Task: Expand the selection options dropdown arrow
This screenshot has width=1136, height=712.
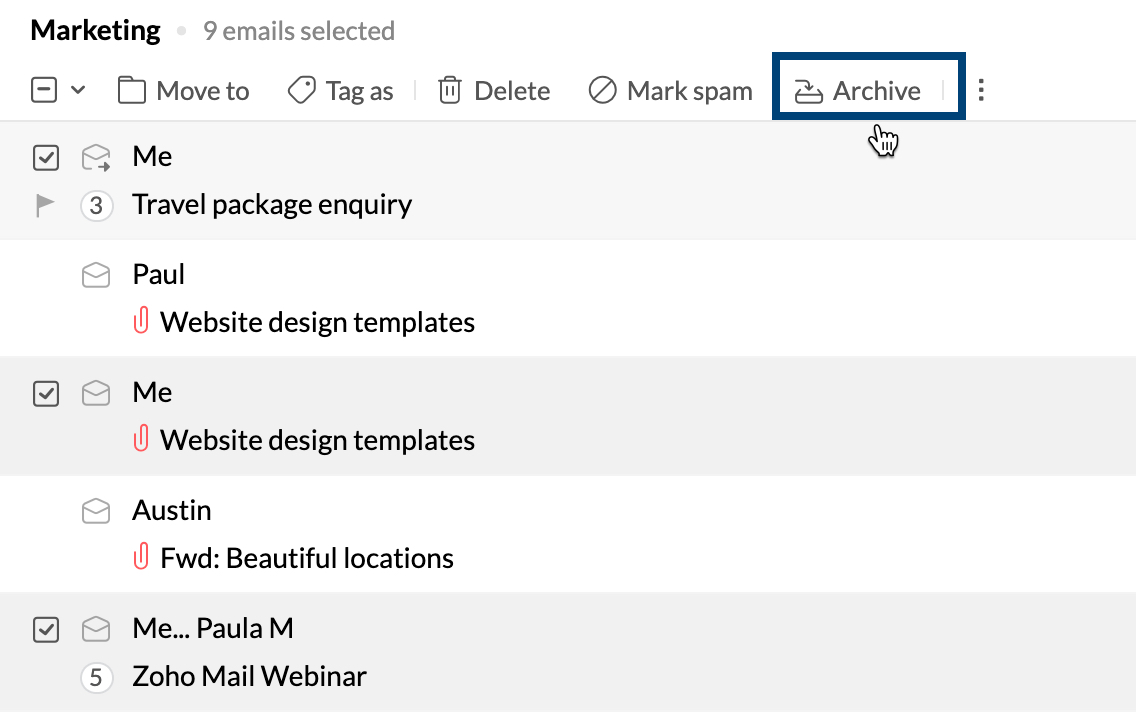Action: coord(78,91)
